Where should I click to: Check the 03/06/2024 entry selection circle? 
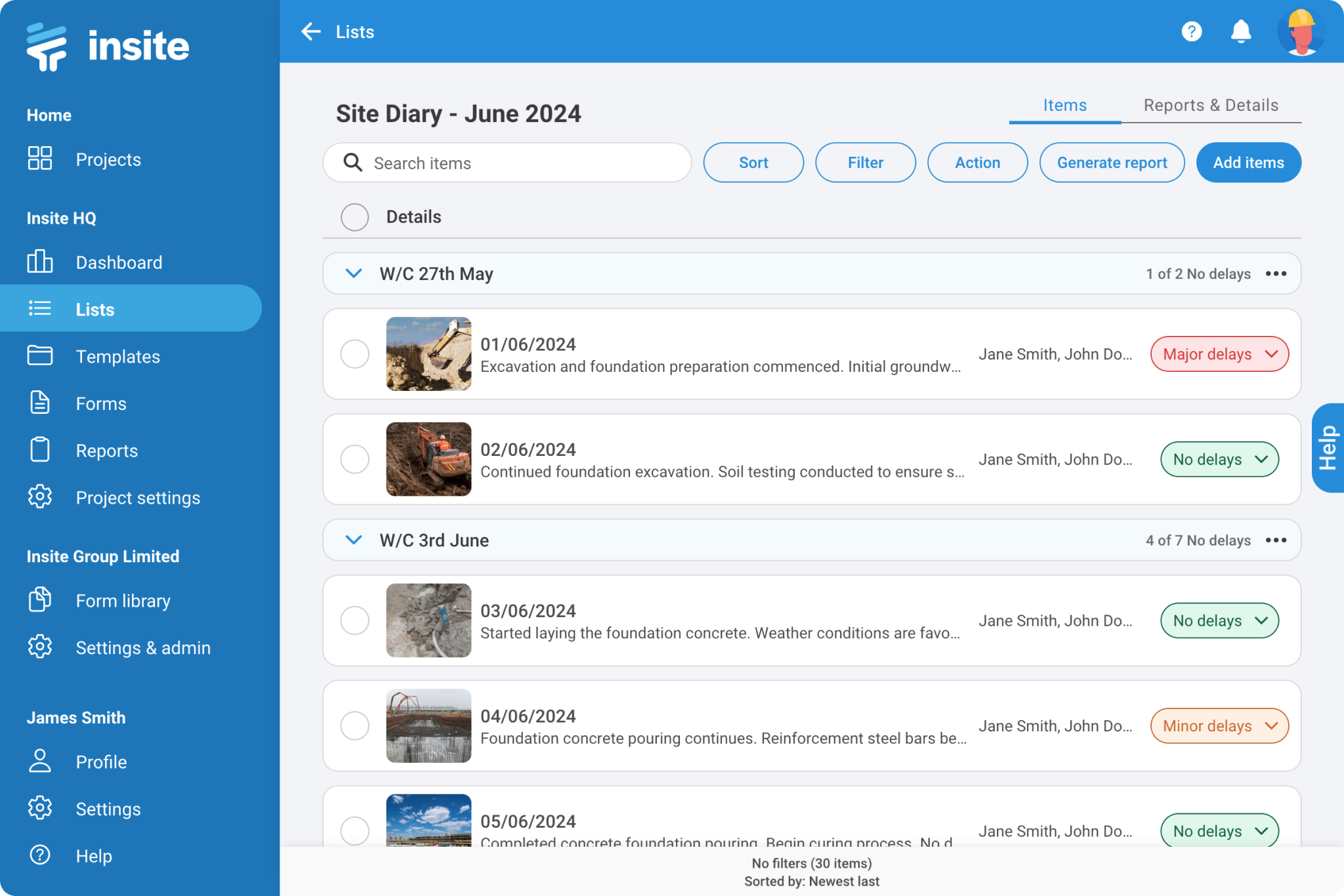[x=355, y=621]
